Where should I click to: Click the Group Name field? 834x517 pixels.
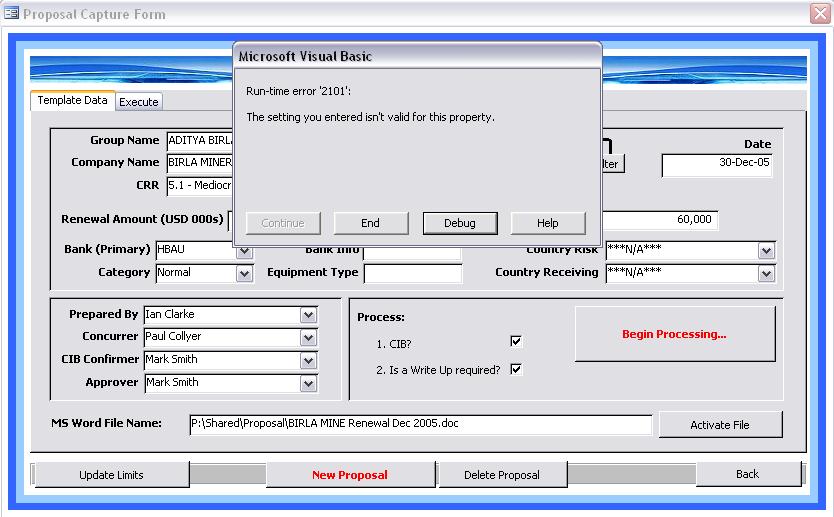click(x=200, y=140)
